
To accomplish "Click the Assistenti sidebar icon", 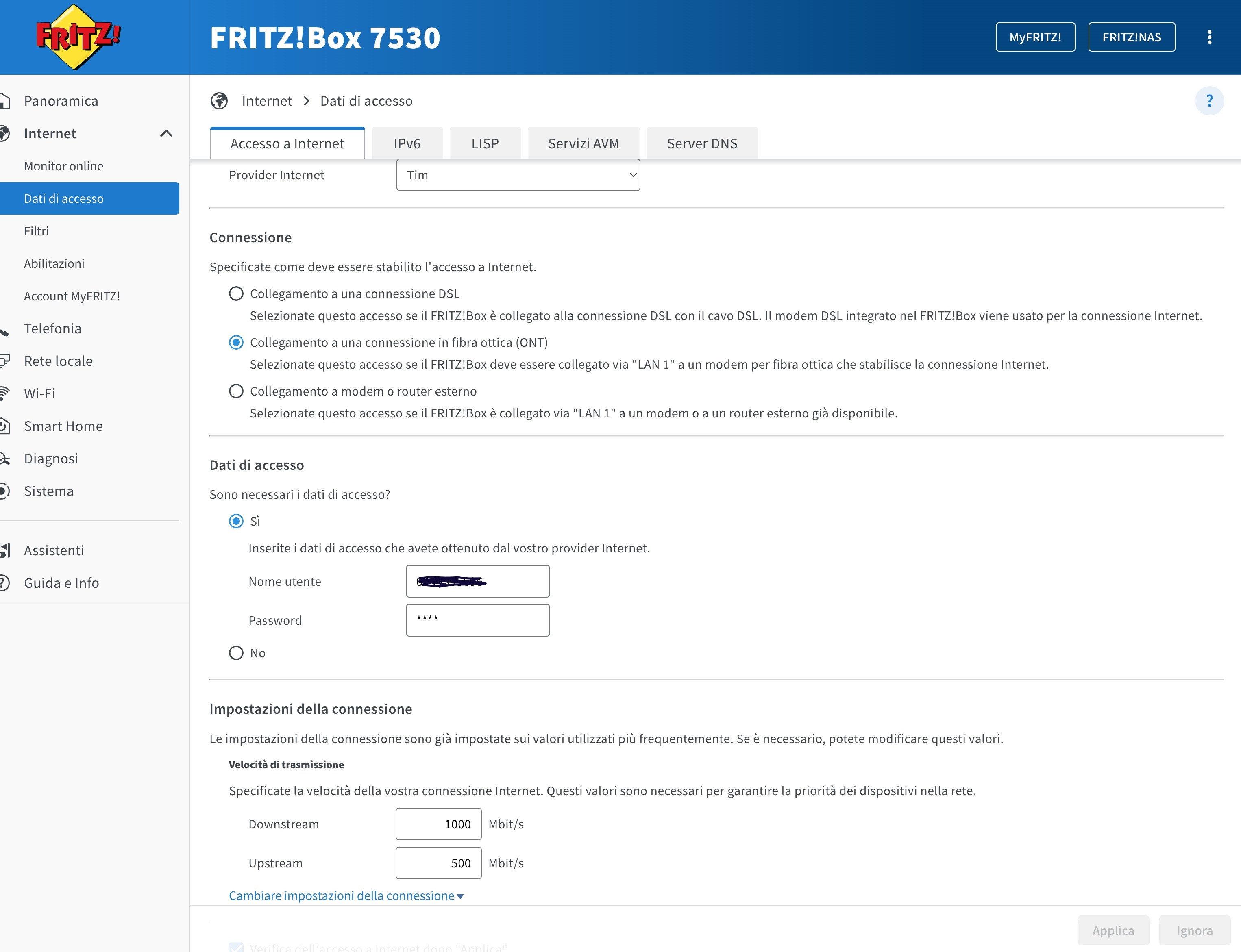I will [5, 550].
